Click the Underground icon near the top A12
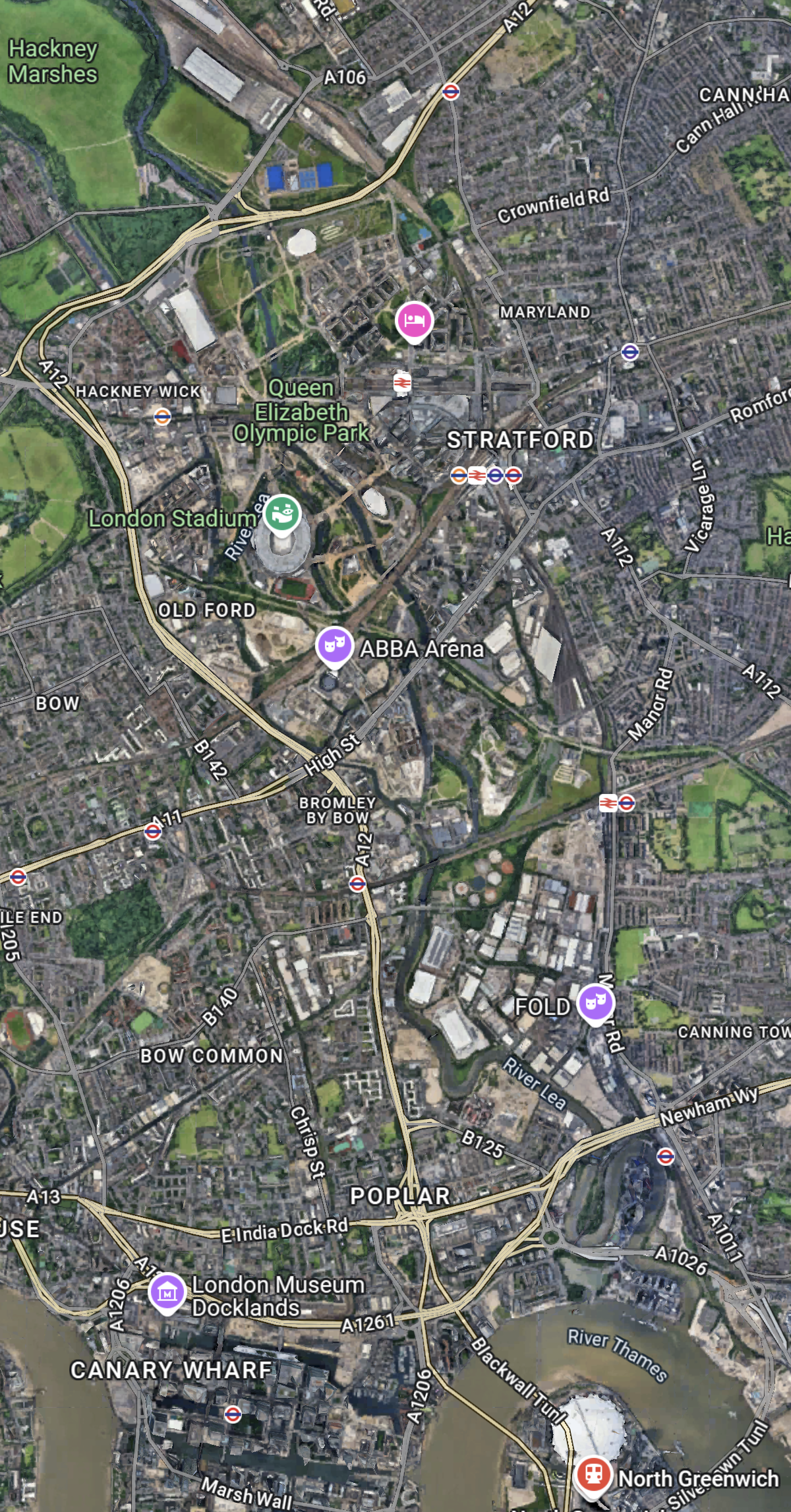Viewport: 791px width, 1512px height. (x=451, y=92)
